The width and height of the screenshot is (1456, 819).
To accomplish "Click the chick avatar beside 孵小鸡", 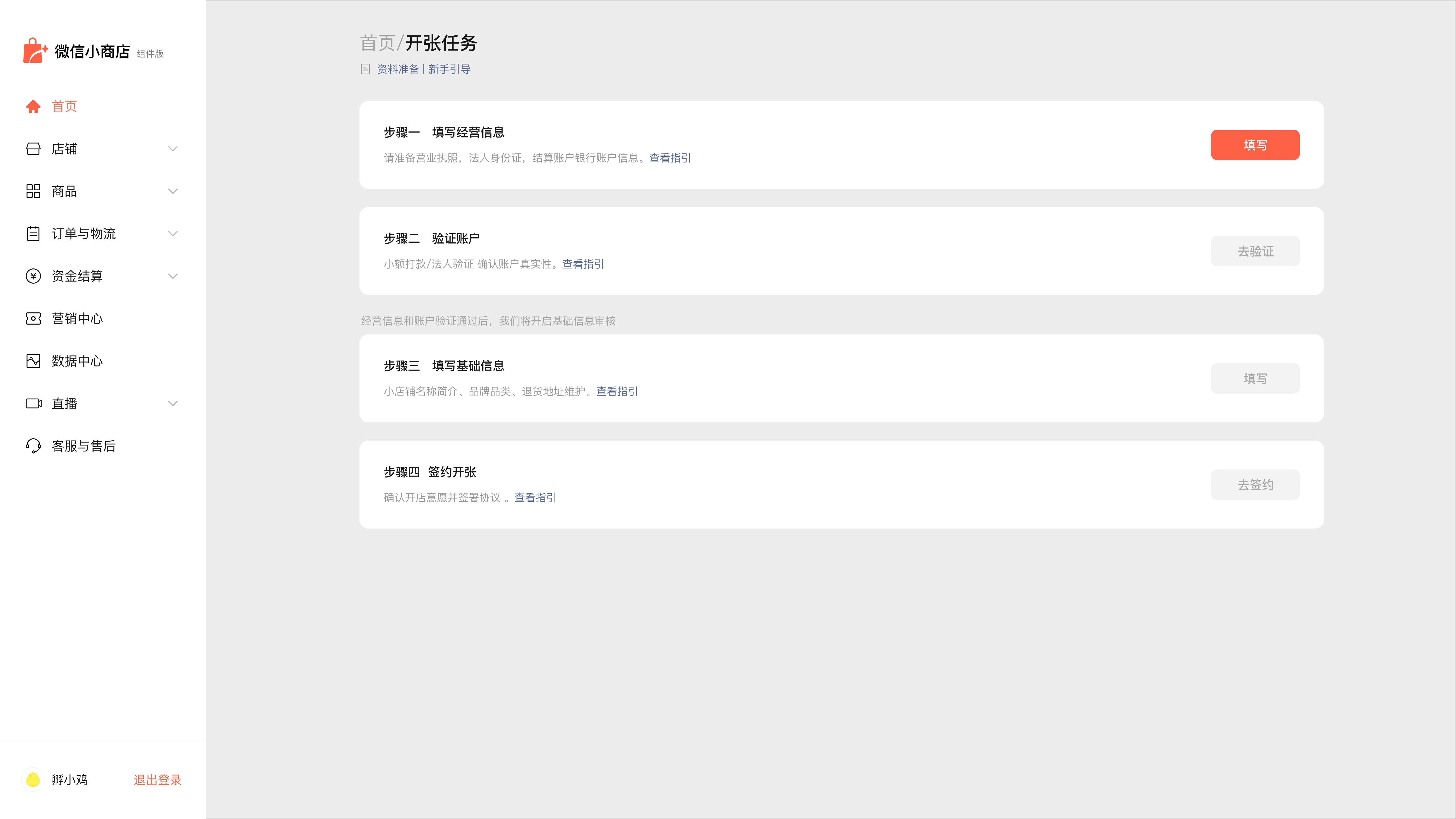I will click(33, 780).
